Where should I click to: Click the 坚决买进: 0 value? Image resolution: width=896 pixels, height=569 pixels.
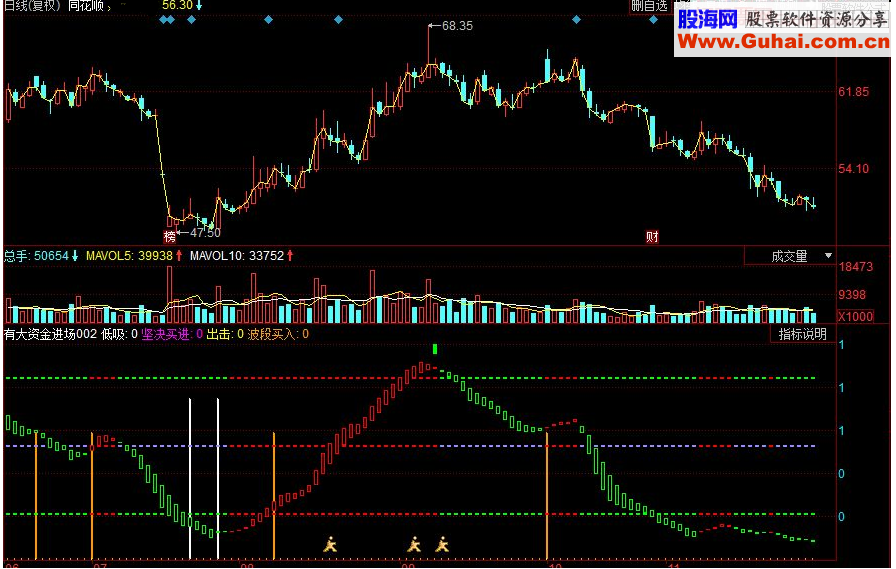coord(172,334)
